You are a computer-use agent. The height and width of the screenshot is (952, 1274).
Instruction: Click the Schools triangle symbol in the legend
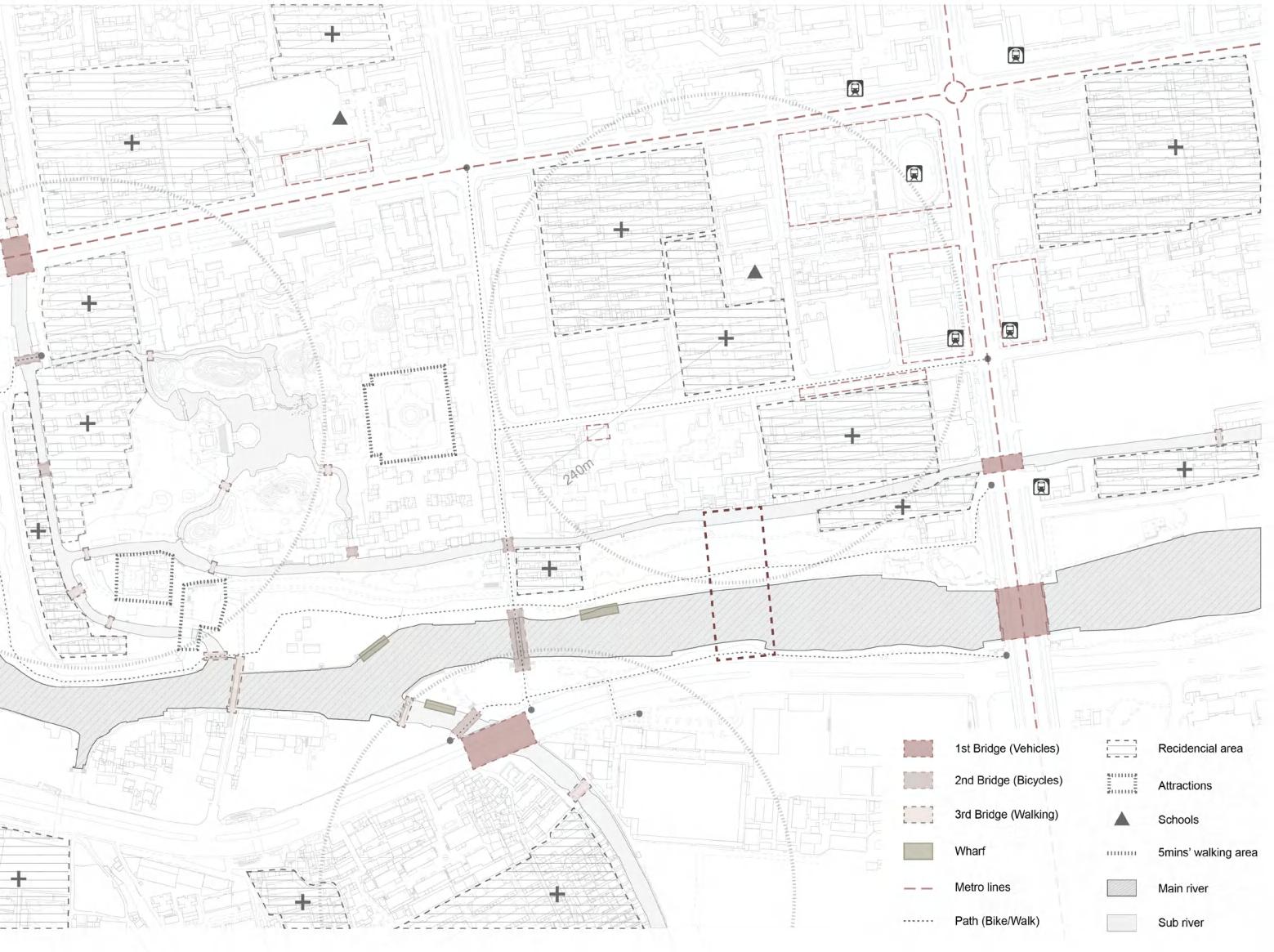pyautogui.click(x=1121, y=819)
